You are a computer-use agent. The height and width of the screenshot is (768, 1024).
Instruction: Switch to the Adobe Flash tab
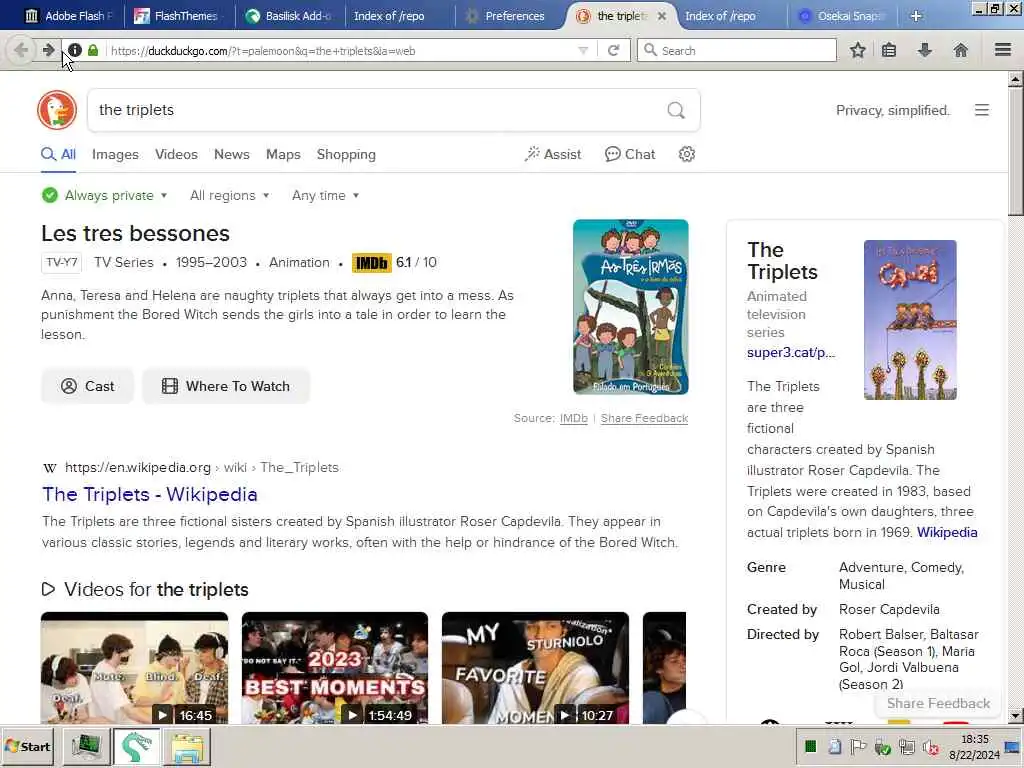(68, 16)
